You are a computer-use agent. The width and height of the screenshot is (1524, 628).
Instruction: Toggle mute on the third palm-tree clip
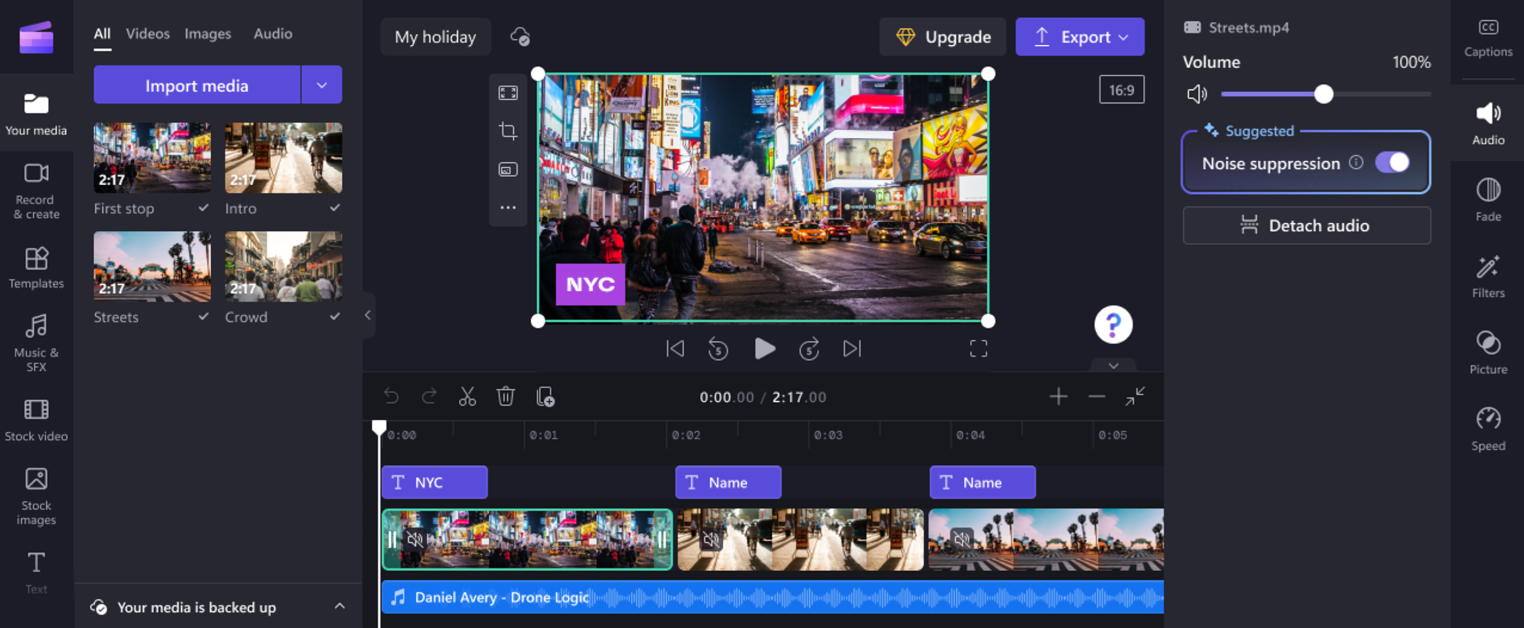[x=961, y=540]
